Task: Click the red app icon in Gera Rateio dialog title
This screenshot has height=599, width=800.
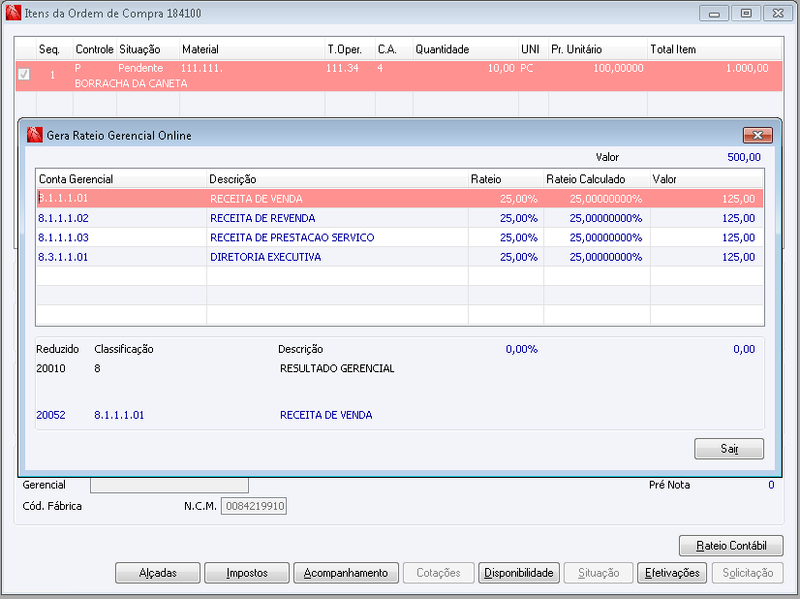Action: (x=34, y=135)
